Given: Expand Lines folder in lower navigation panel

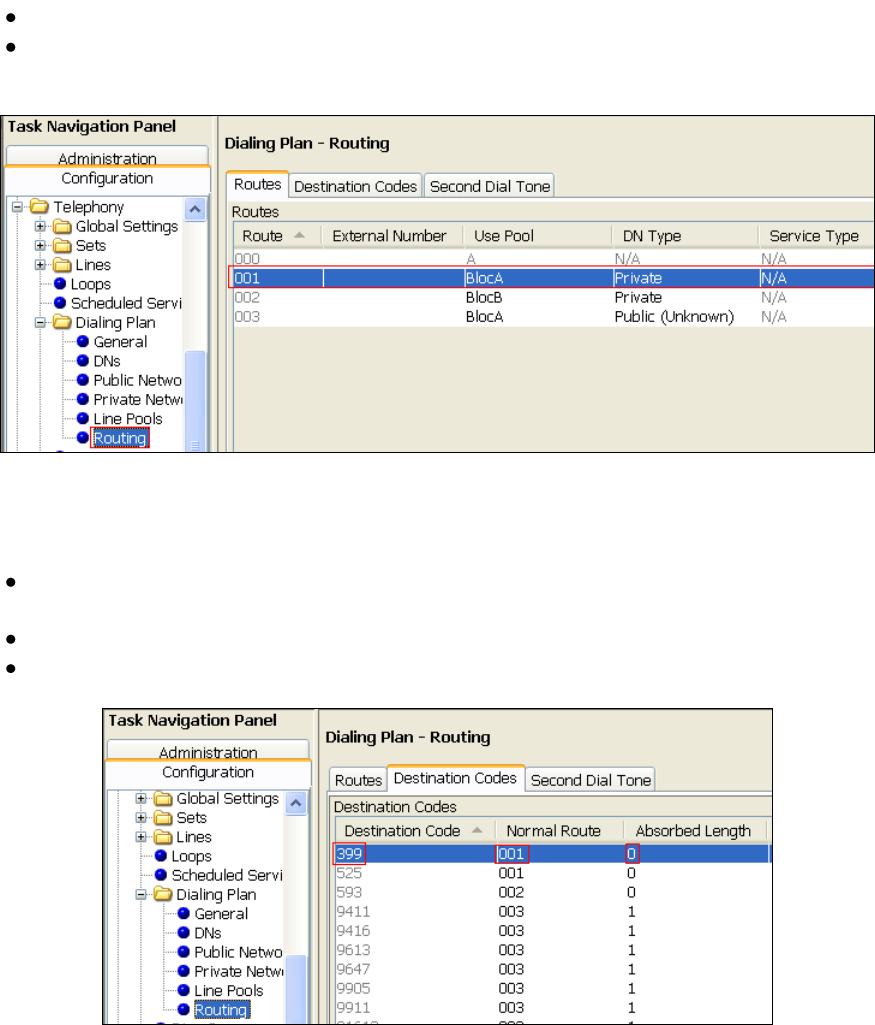Looking at the screenshot, I should pos(141,837).
